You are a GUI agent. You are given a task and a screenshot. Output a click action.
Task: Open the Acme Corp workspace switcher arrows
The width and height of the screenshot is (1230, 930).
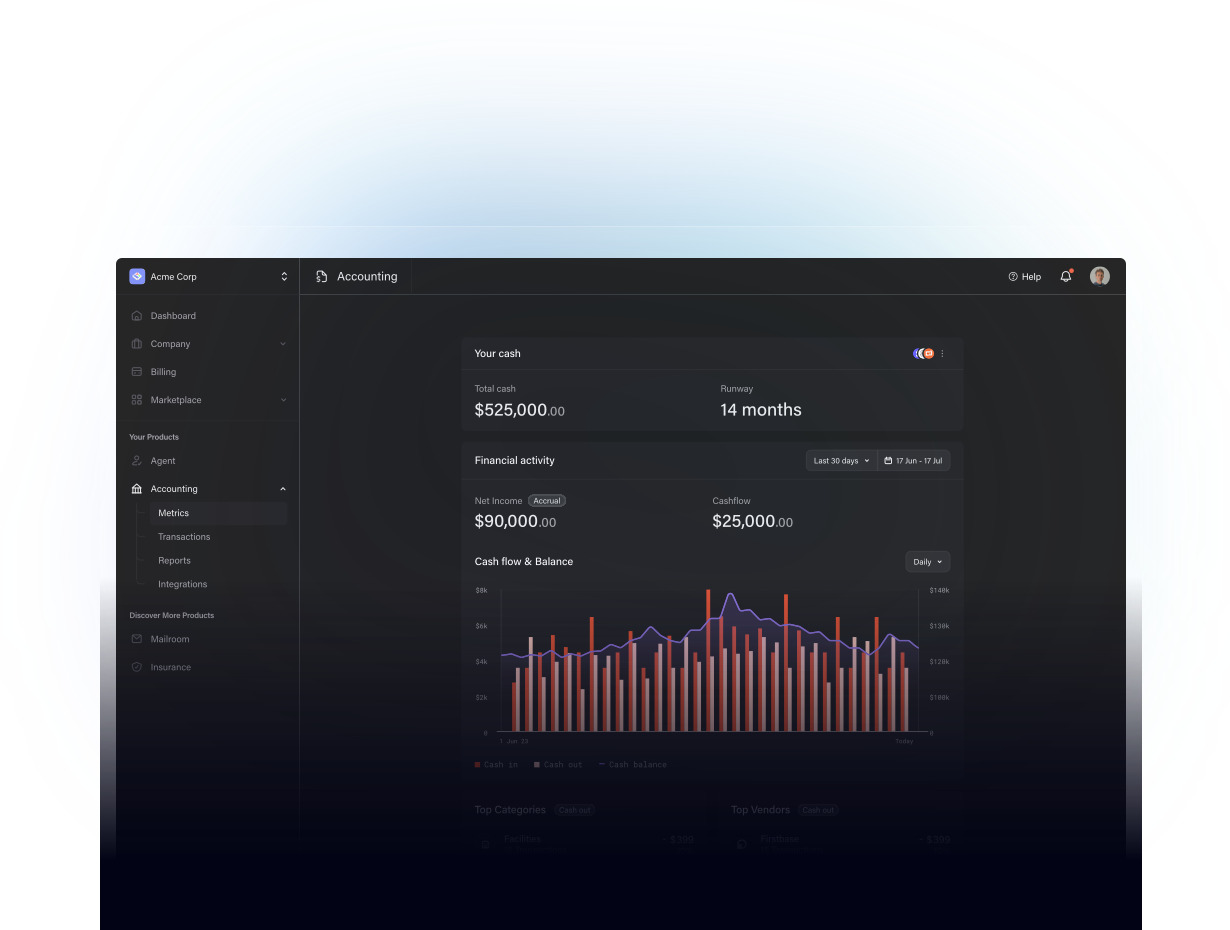[284, 276]
